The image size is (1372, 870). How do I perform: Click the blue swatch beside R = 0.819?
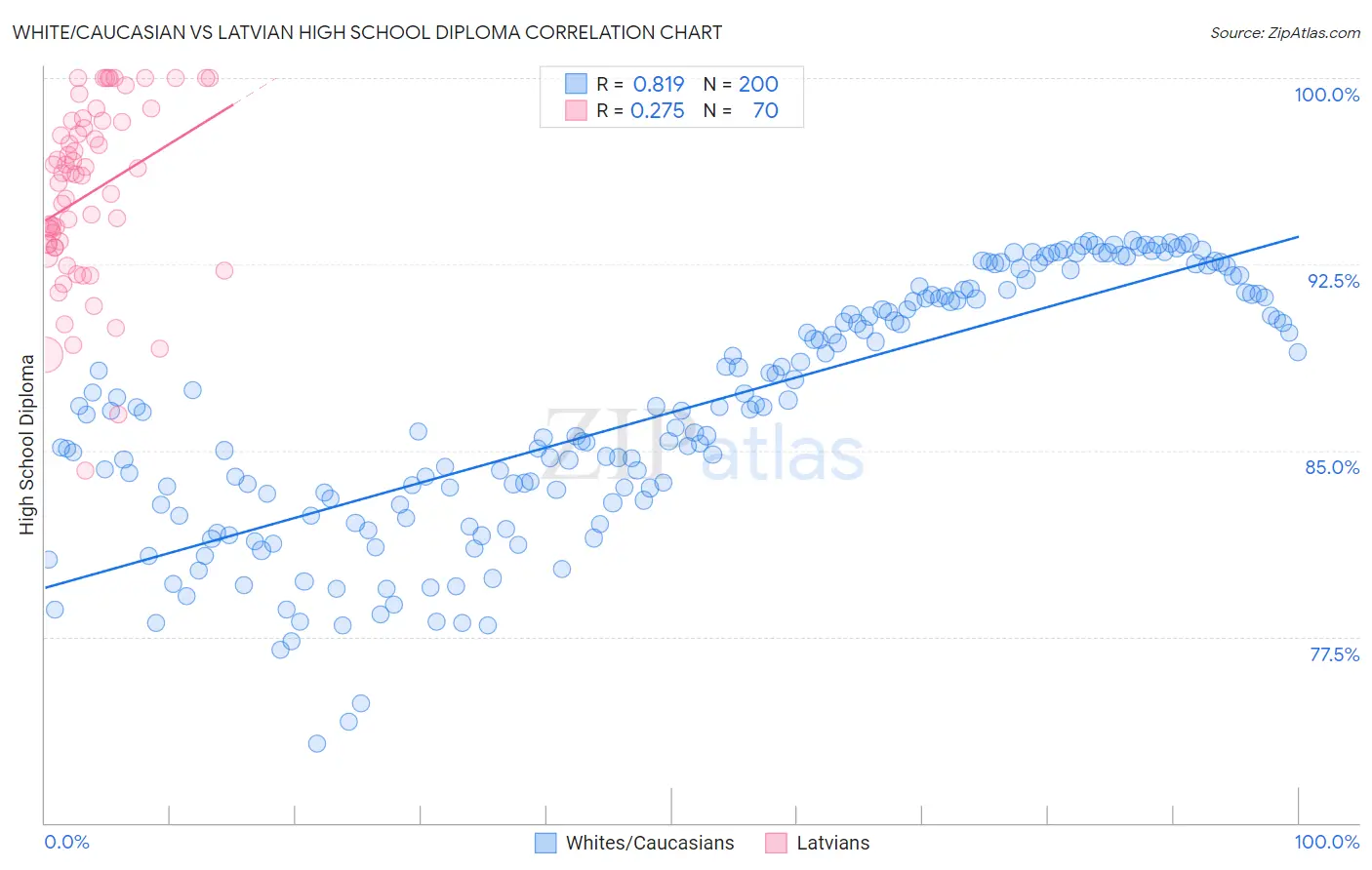(576, 84)
